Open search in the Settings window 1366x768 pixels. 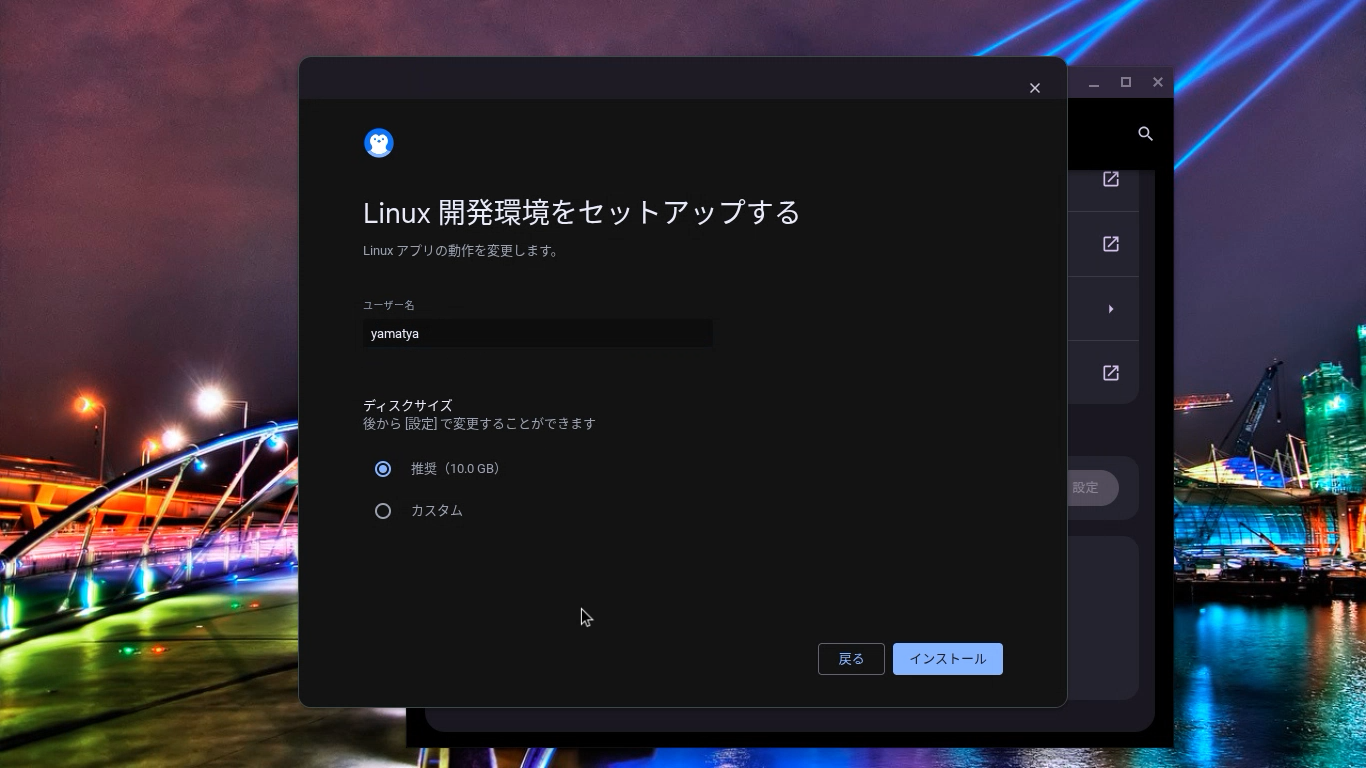click(1146, 133)
